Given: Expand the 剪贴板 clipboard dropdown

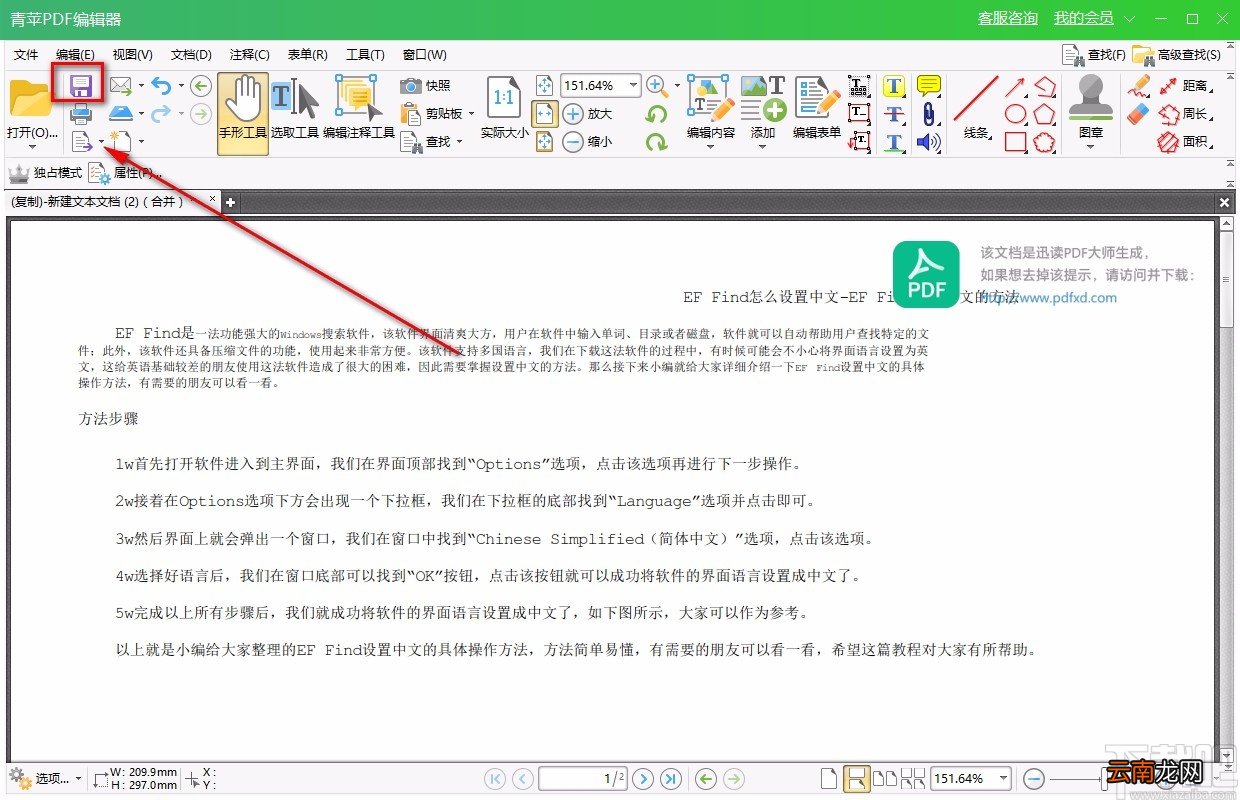Looking at the screenshot, I should (x=470, y=114).
